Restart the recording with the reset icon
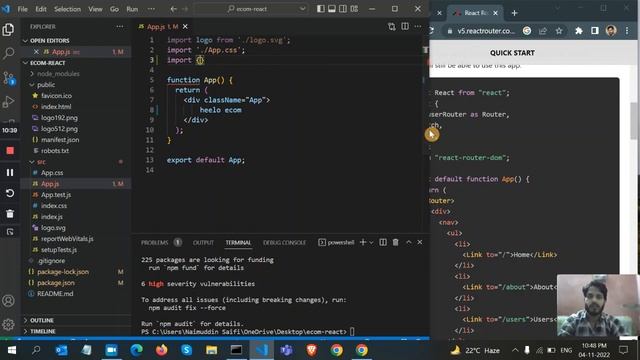 click(10, 193)
